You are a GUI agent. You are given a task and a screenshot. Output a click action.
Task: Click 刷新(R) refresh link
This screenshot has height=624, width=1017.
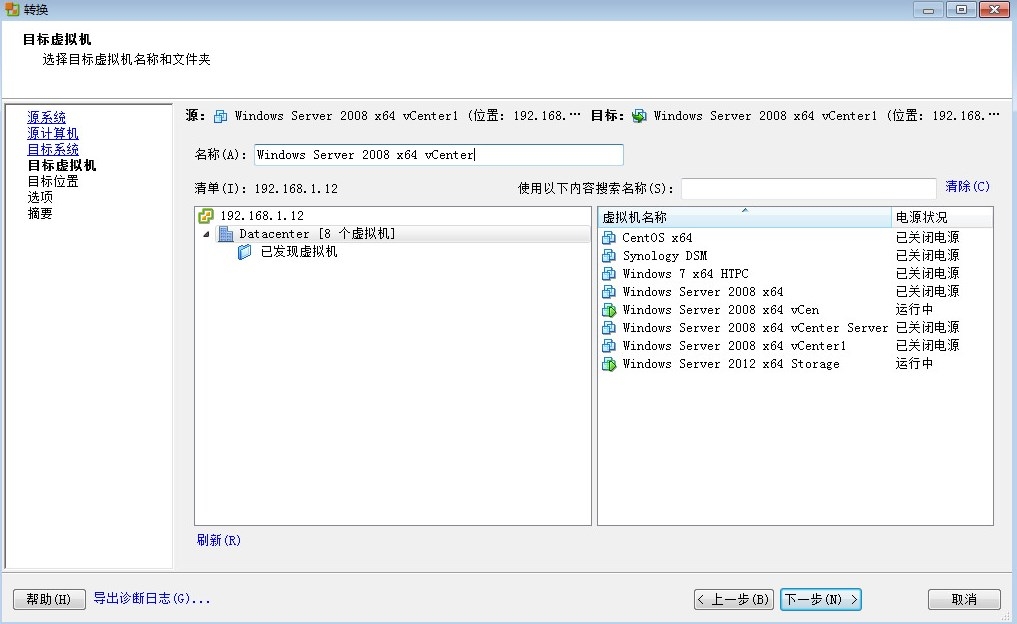tap(219, 540)
